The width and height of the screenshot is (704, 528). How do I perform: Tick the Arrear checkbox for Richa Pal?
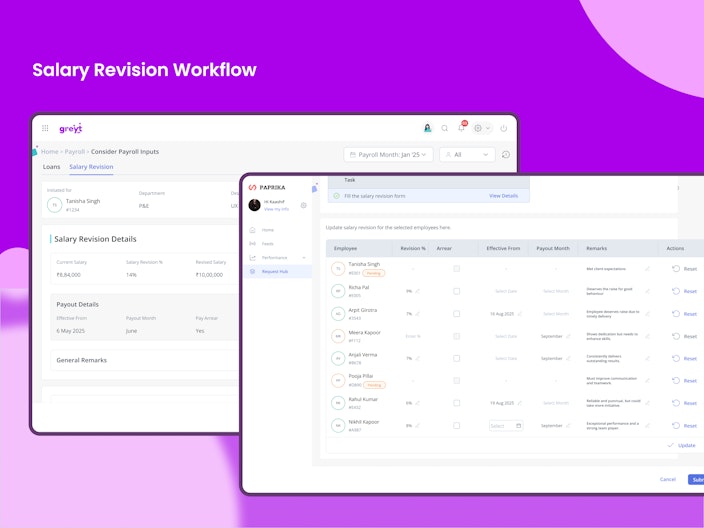(x=457, y=291)
